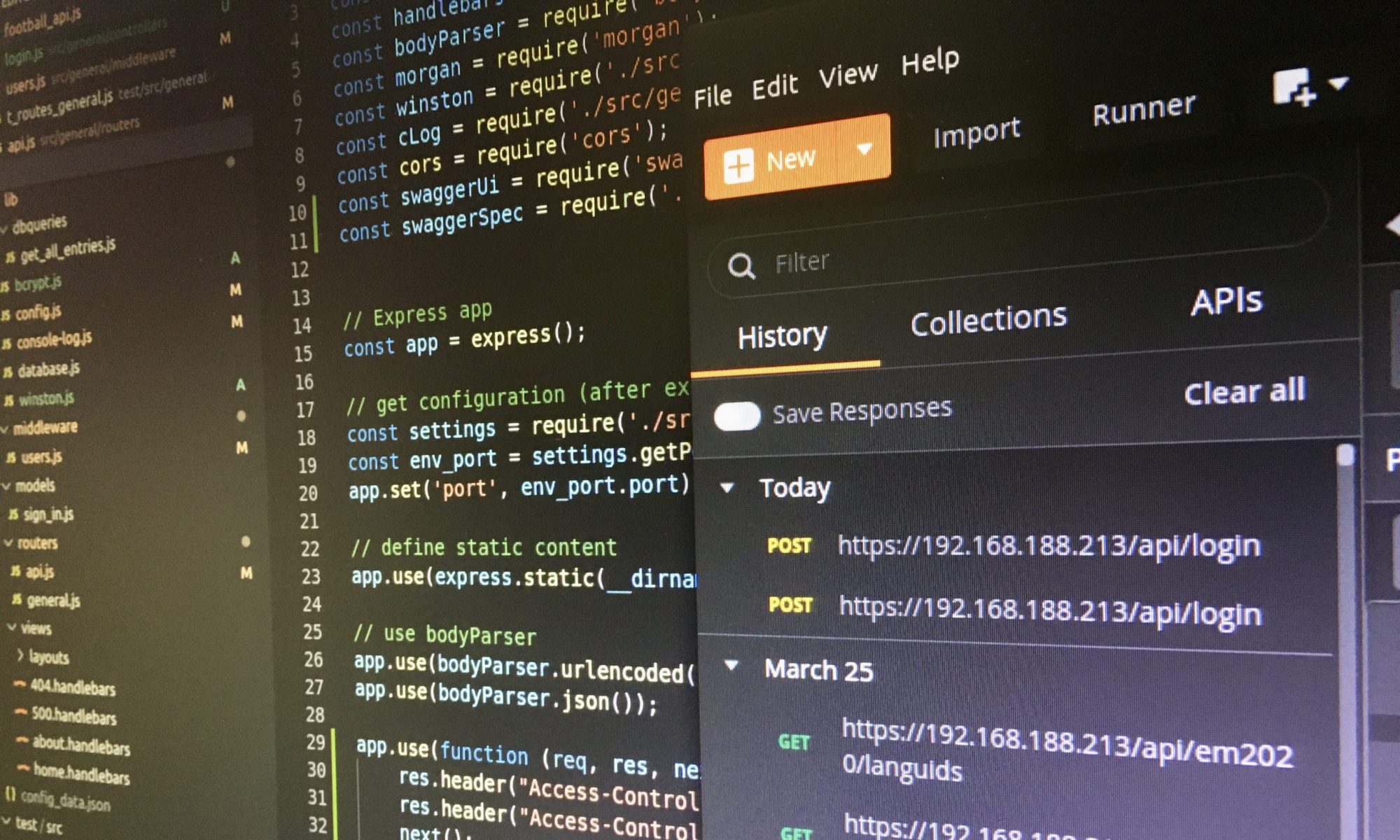Expand the layouts folder in the tree
The height and width of the screenshot is (840, 1400).
(20, 655)
